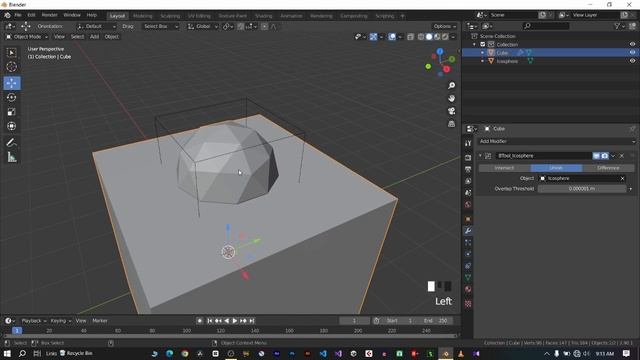
Task: Remove the BTool_Icosphere modifier
Action: point(622,156)
